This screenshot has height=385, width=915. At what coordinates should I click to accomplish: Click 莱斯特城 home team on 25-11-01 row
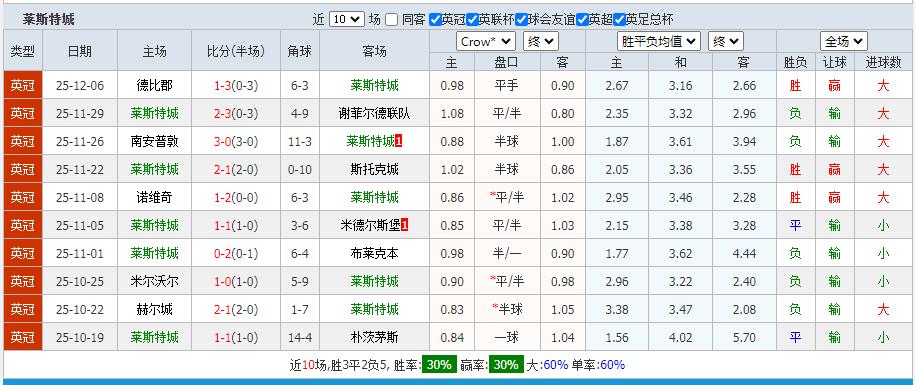click(154, 254)
